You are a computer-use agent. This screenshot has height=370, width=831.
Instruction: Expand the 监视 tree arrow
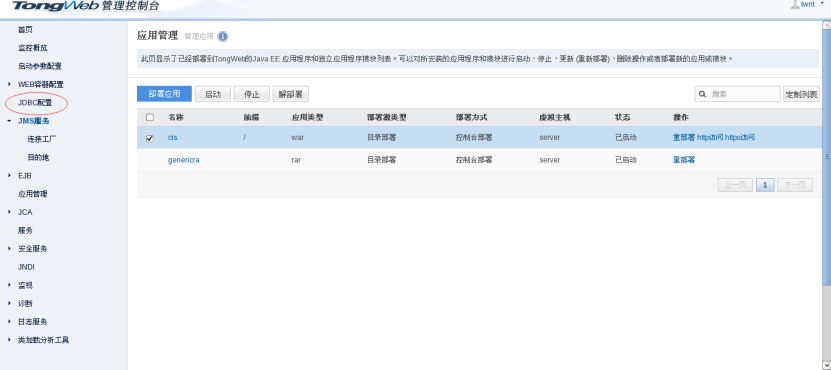coord(10,285)
